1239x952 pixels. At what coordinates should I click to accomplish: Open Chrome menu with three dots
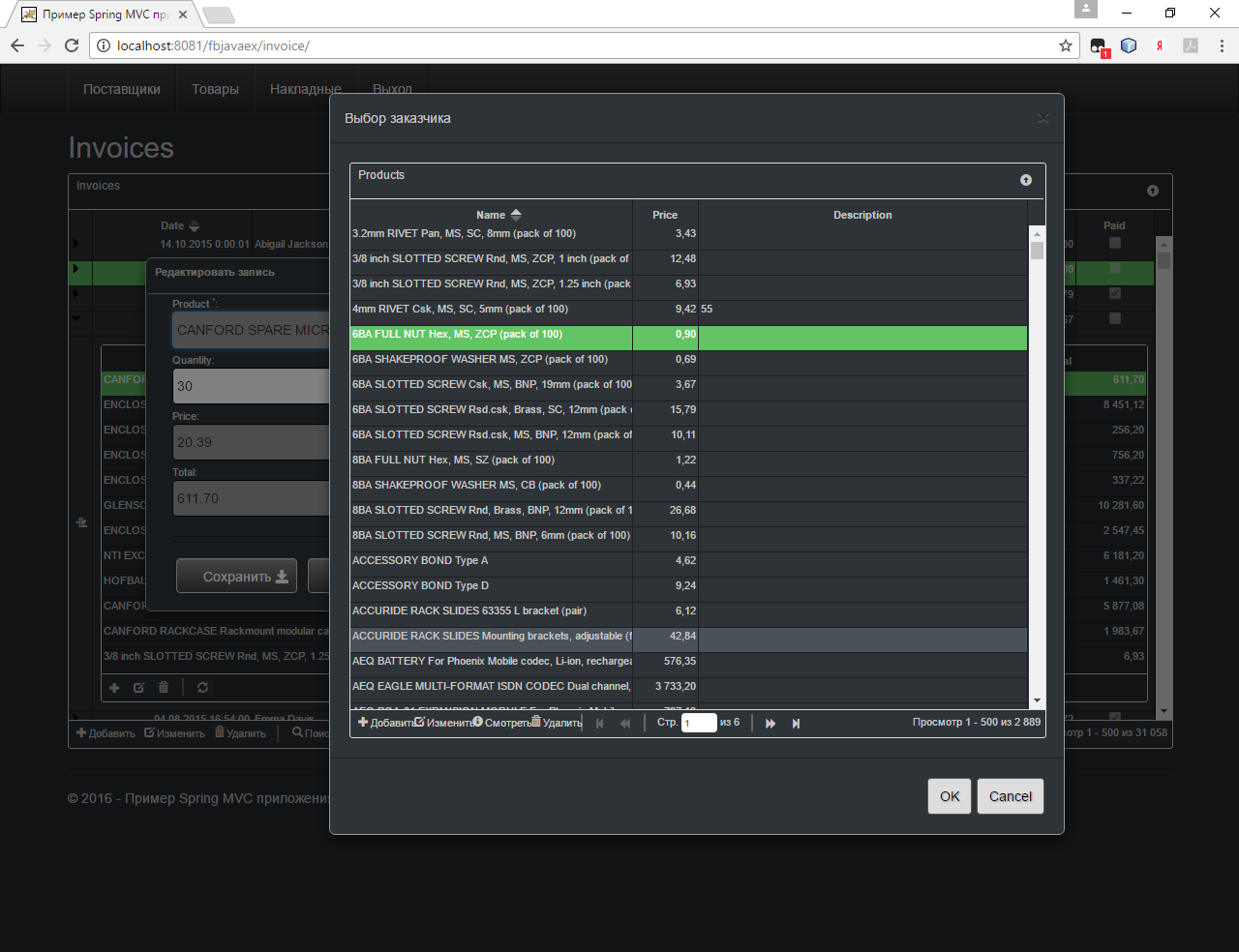(1222, 45)
